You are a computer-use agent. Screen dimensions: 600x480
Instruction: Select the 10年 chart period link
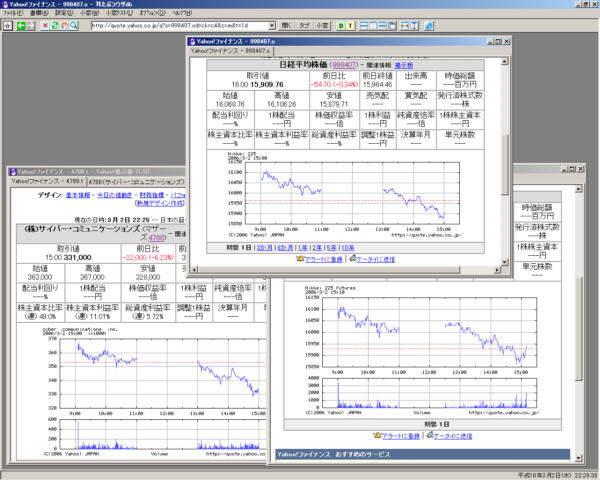347,248
